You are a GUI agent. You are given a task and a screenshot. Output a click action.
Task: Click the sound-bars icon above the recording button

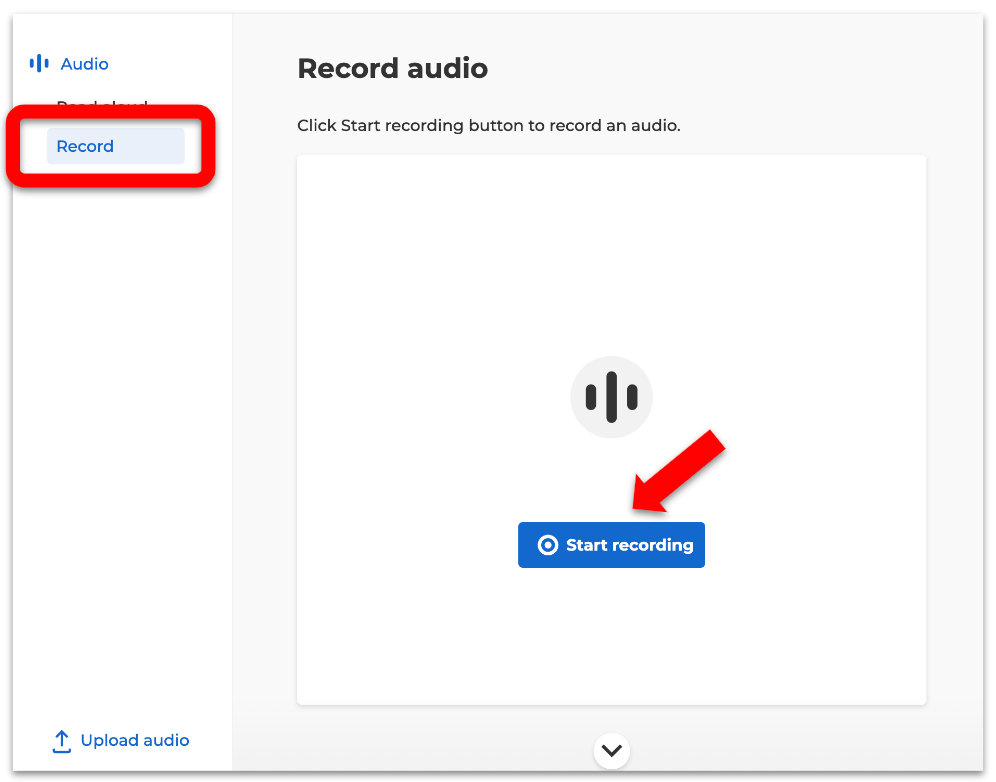[611, 397]
